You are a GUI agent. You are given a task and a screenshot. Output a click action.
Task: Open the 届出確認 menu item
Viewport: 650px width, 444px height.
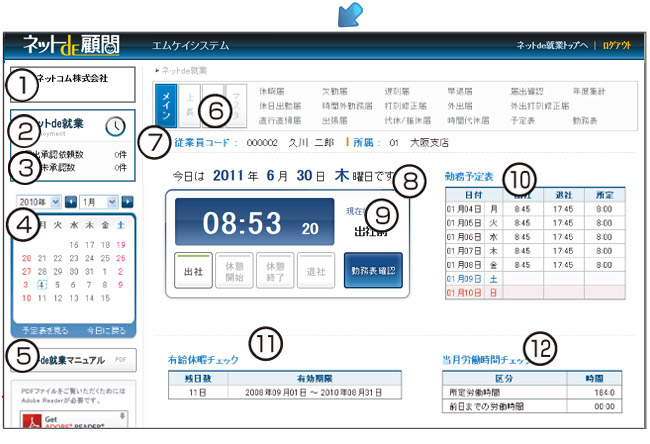click(526, 91)
